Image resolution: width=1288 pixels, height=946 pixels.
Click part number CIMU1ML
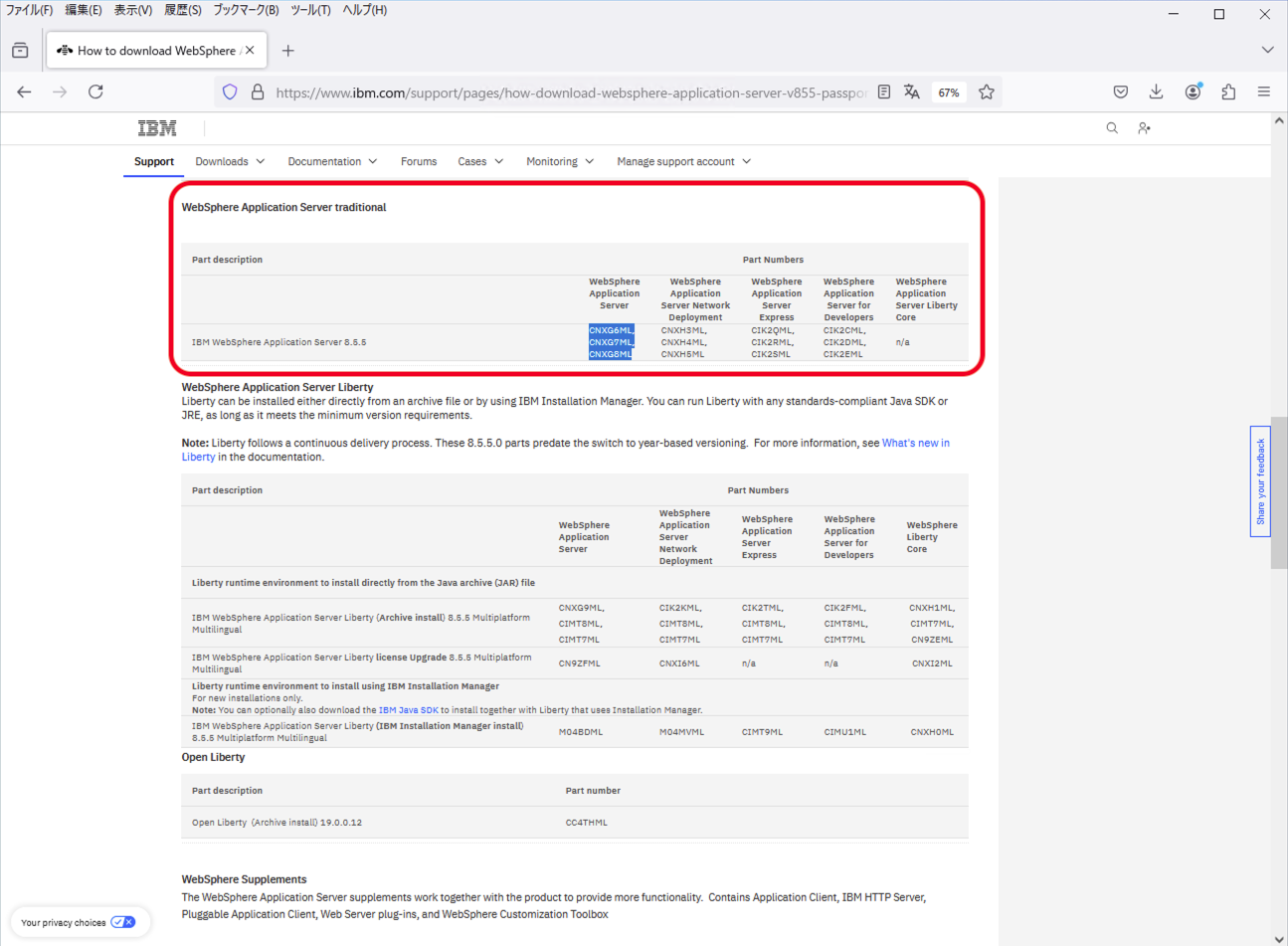845,732
